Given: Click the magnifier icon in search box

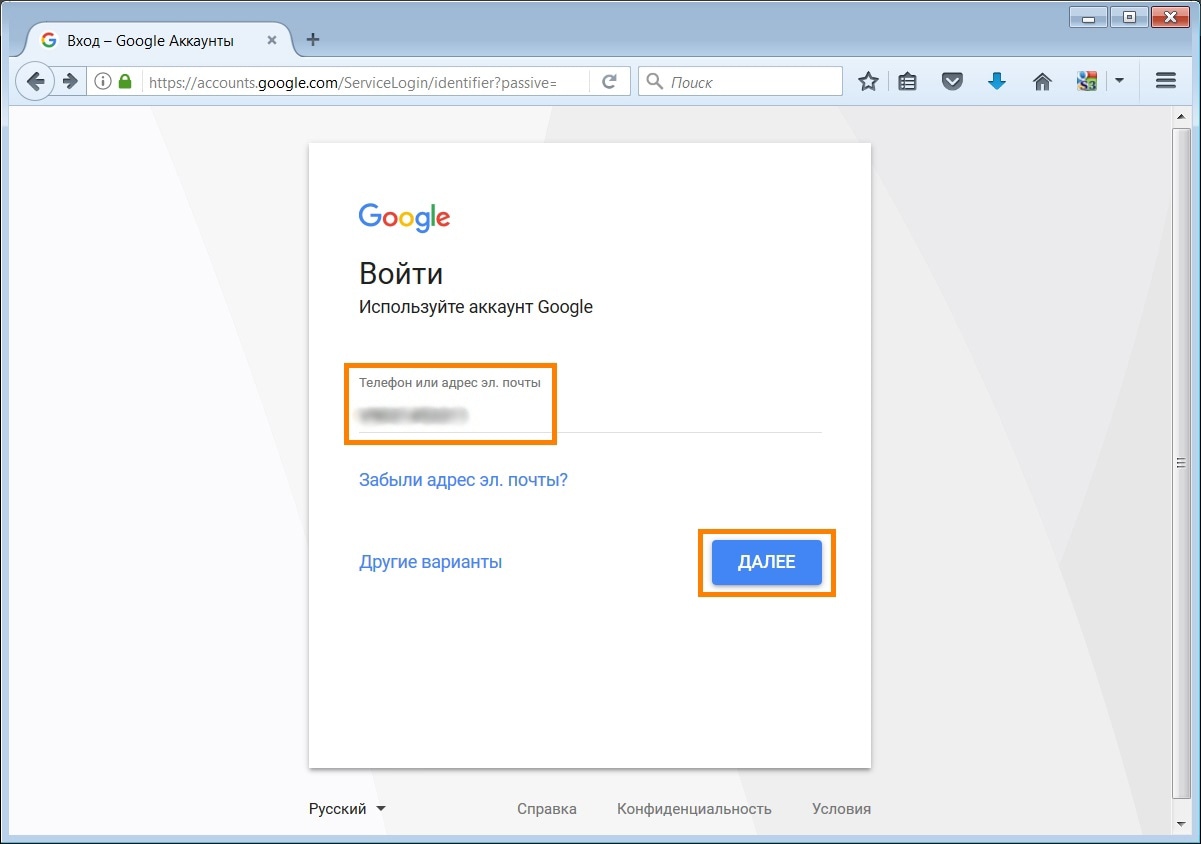Looking at the screenshot, I should [x=656, y=82].
